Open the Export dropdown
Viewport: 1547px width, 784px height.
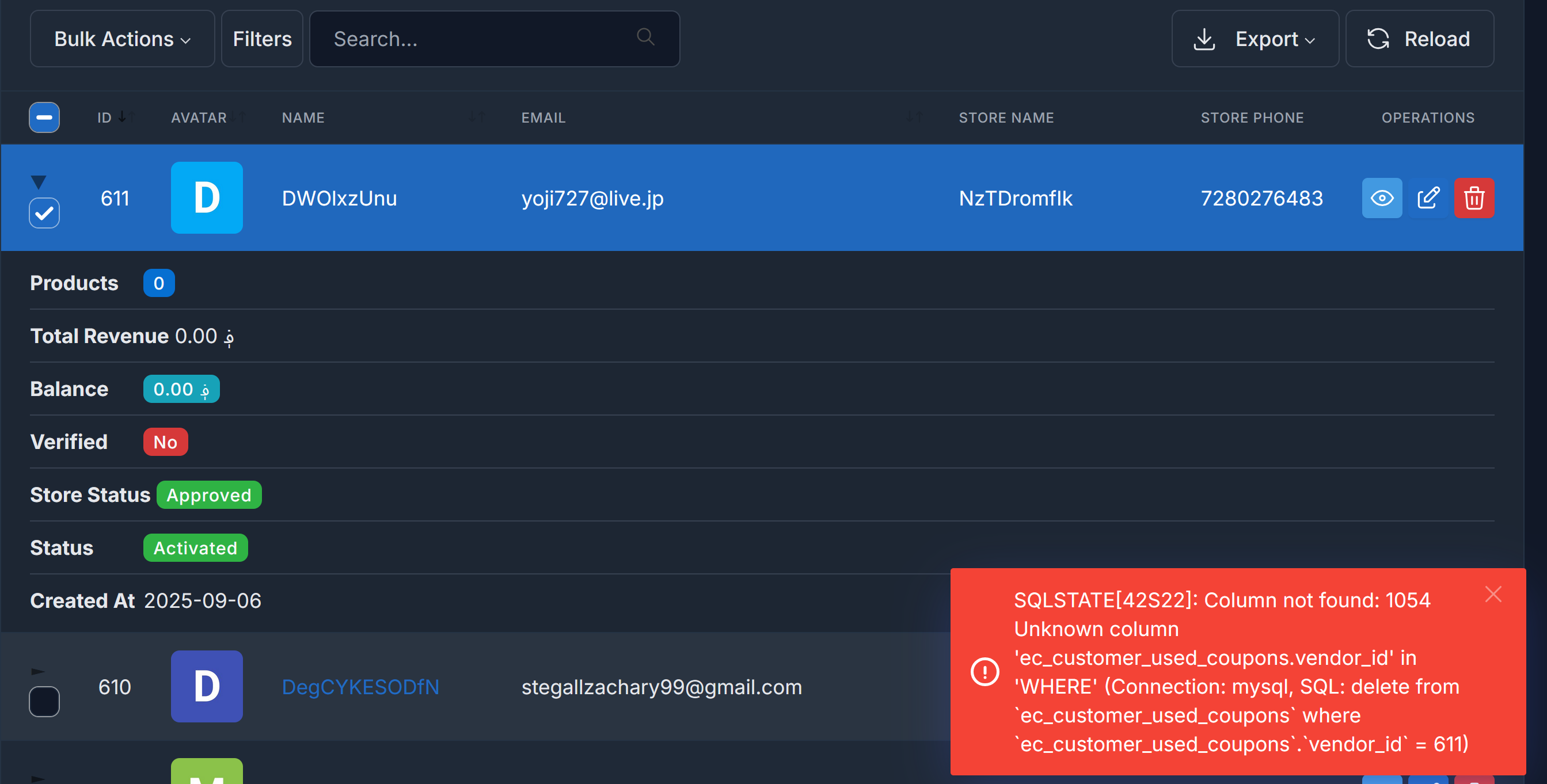(1255, 39)
